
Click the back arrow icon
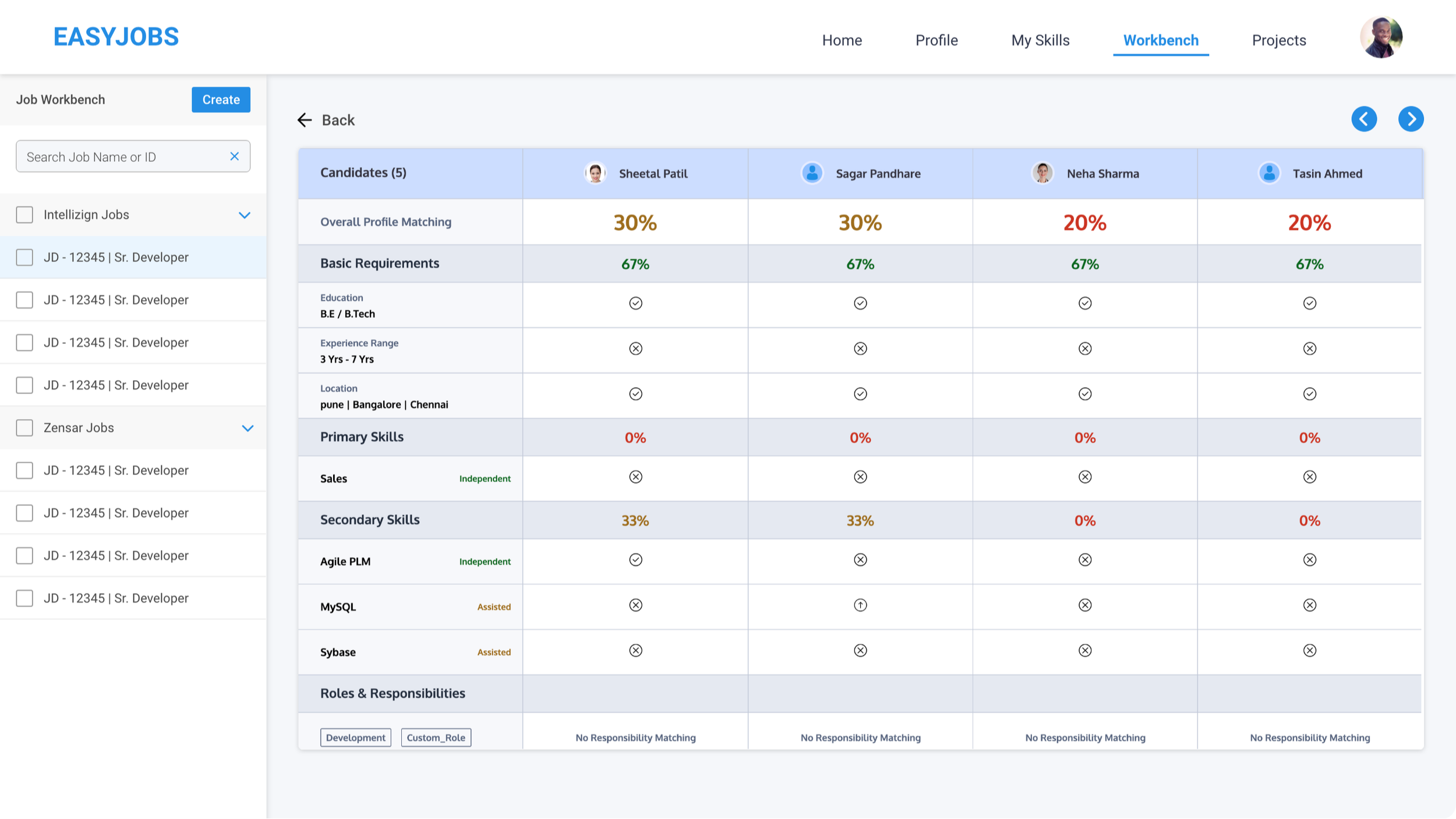tap(305, 120)
